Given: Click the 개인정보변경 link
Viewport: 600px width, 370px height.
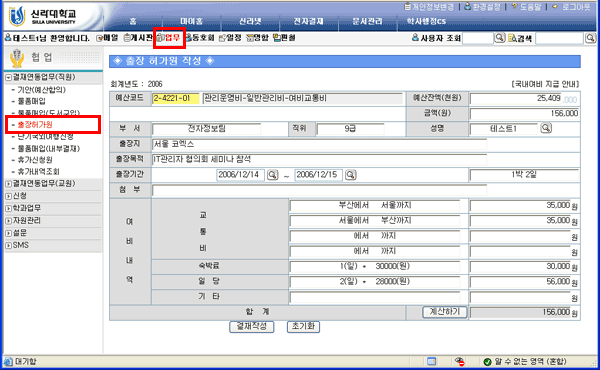Looking at the screenshot, I should click(x=429, y=7).
